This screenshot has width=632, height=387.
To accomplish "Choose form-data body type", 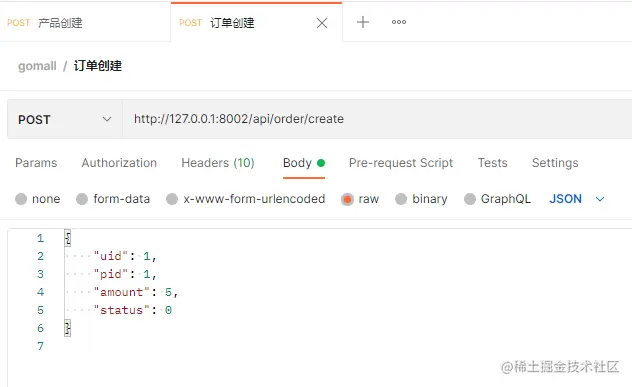I will pyautogui.click(x=82, y=199).
